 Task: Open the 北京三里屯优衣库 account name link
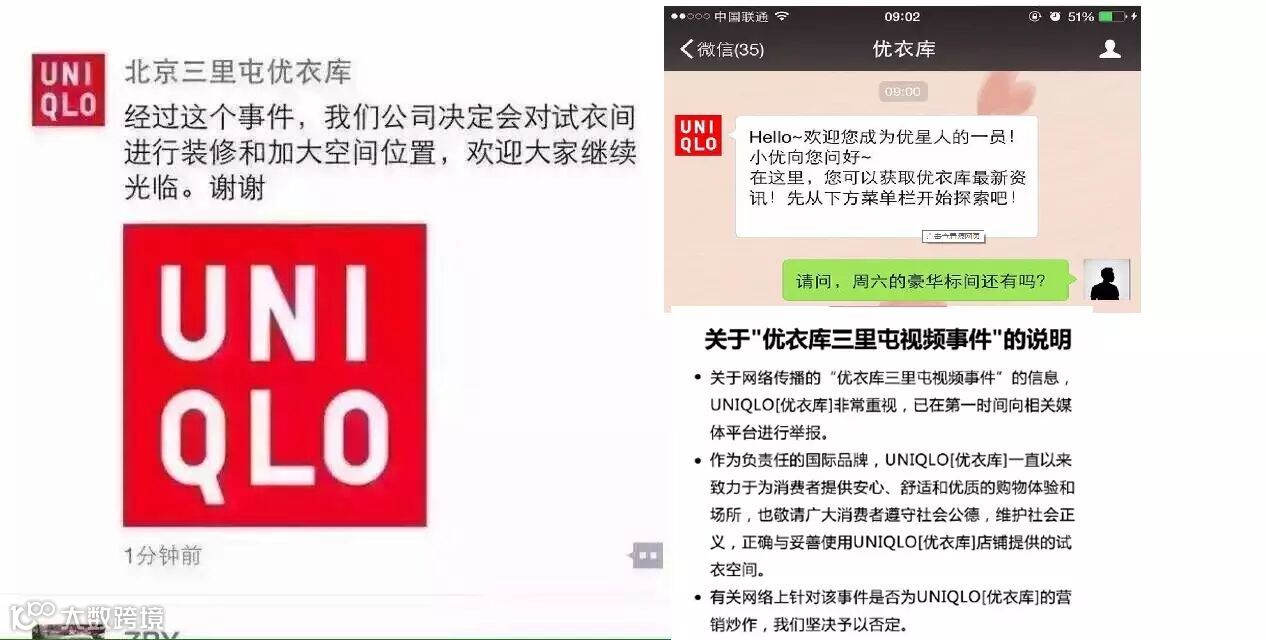[x=237, y=72]
